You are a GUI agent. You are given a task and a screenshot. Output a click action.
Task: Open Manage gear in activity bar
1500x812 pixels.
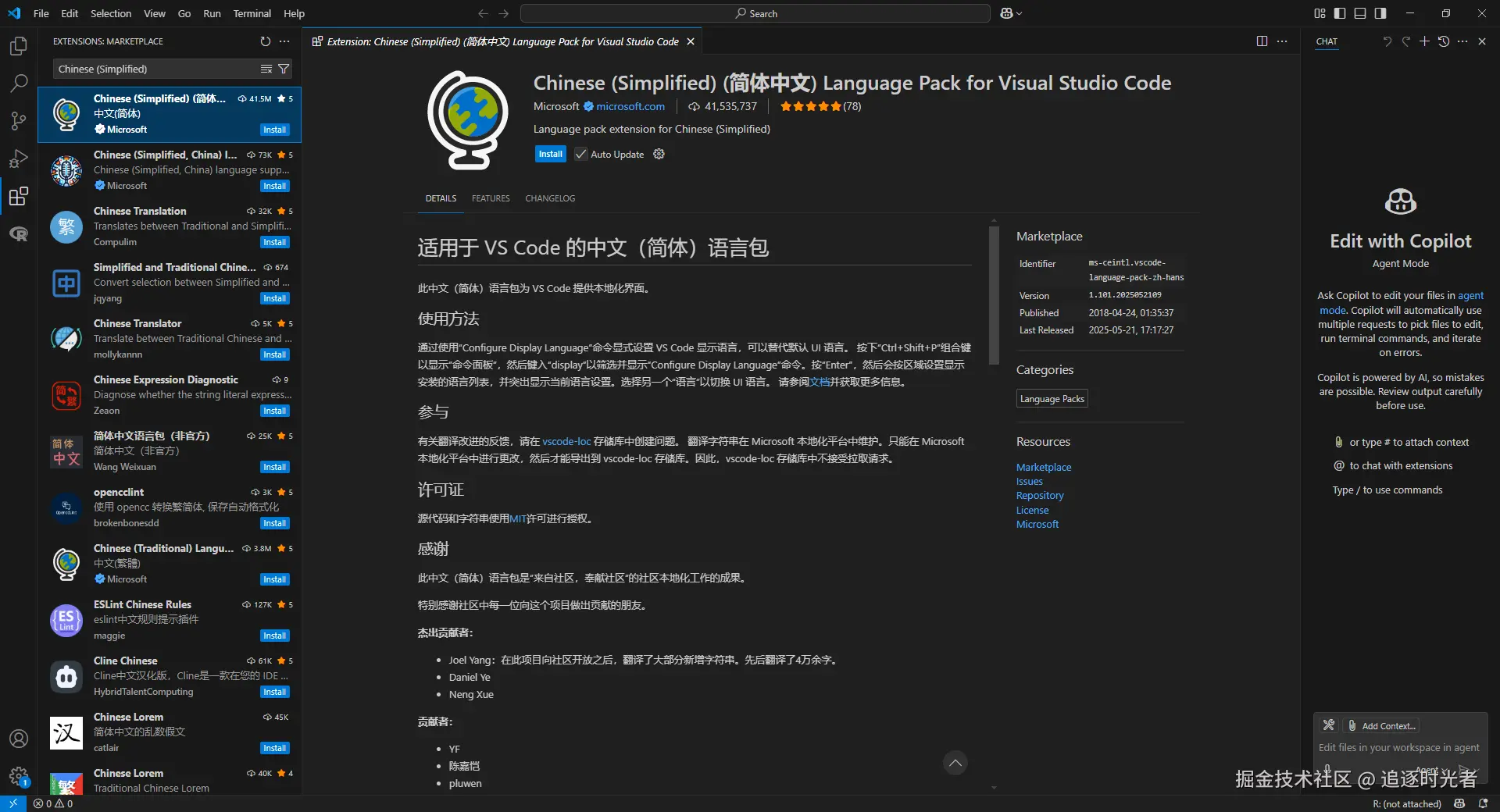(x=19, y=776)
